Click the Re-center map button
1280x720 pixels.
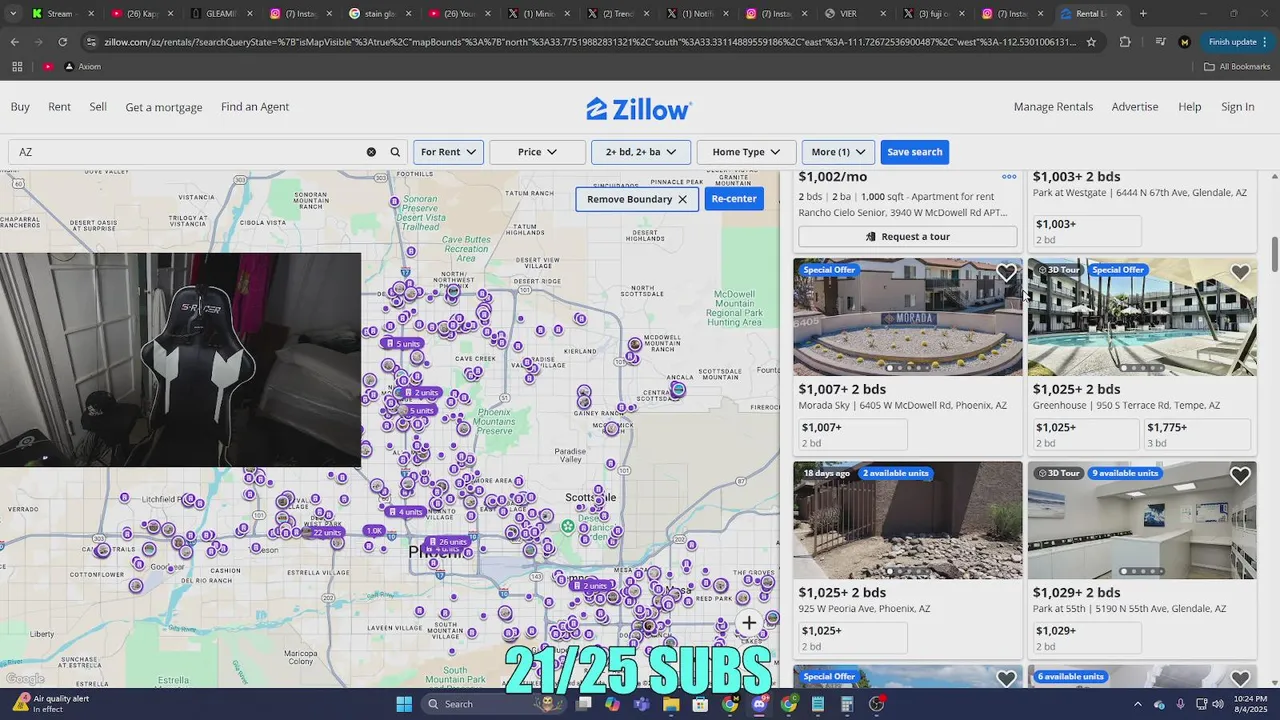pos(734,199)
